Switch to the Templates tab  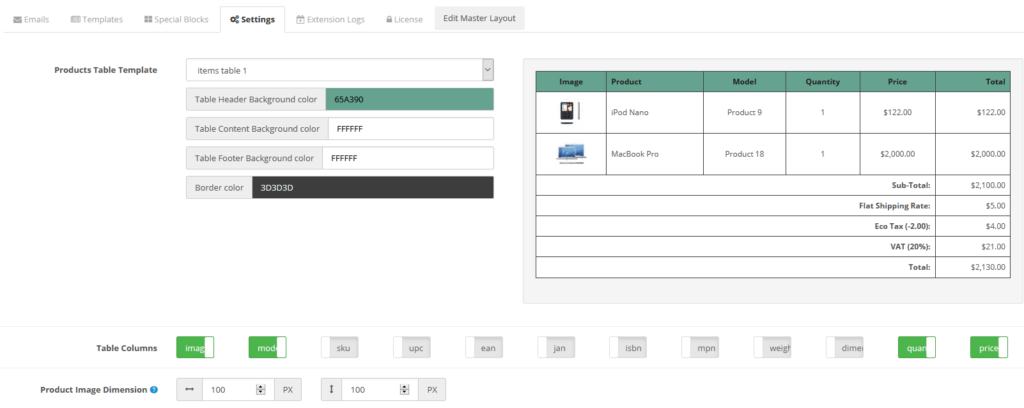pos(97,20)
